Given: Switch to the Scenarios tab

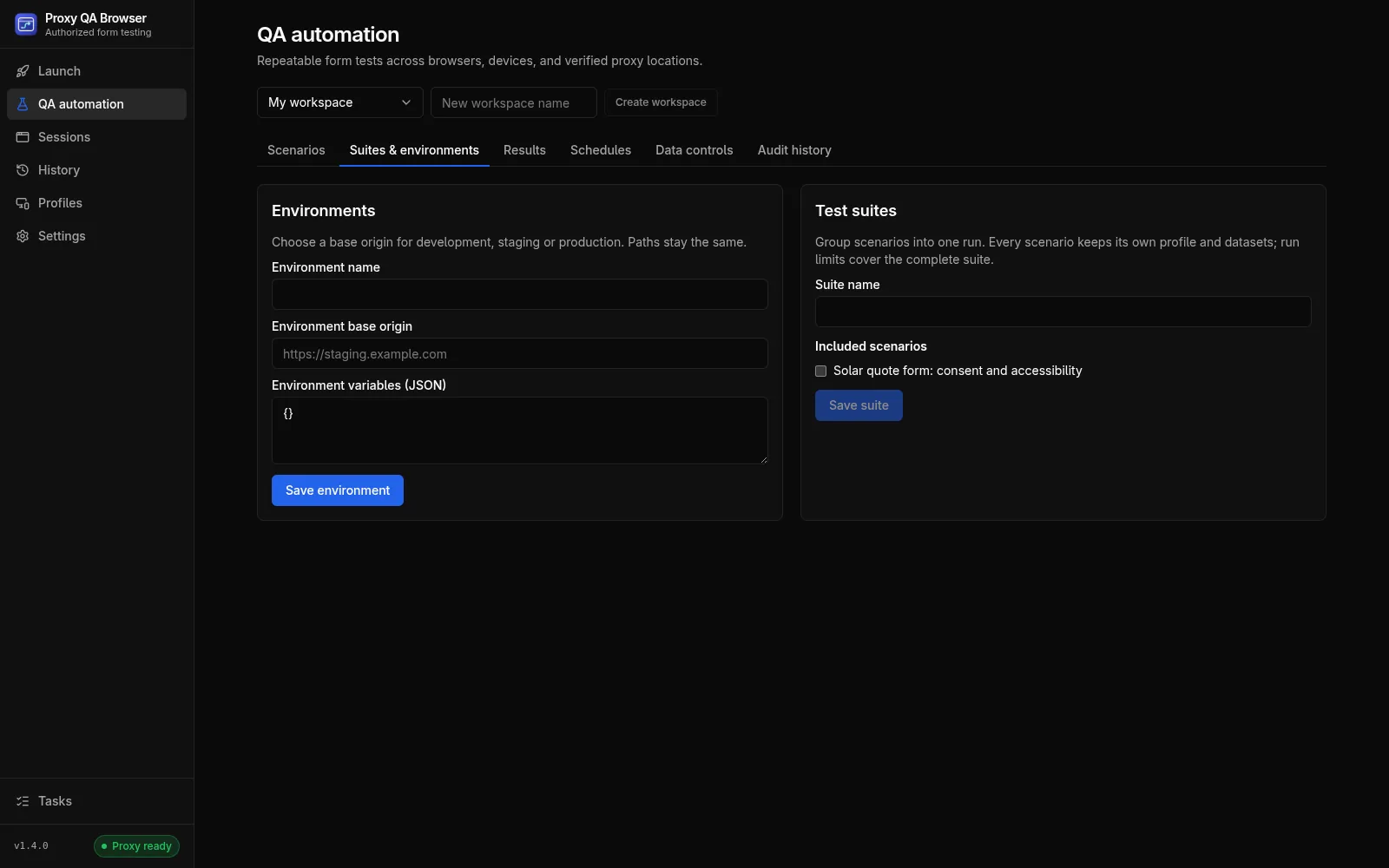Looking at the screenshot, I should point(296,150).
